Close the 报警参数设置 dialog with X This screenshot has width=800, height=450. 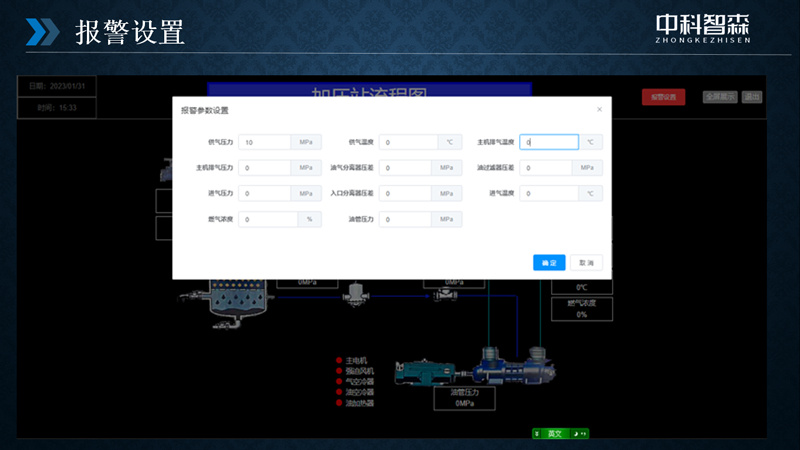(599, 109)
